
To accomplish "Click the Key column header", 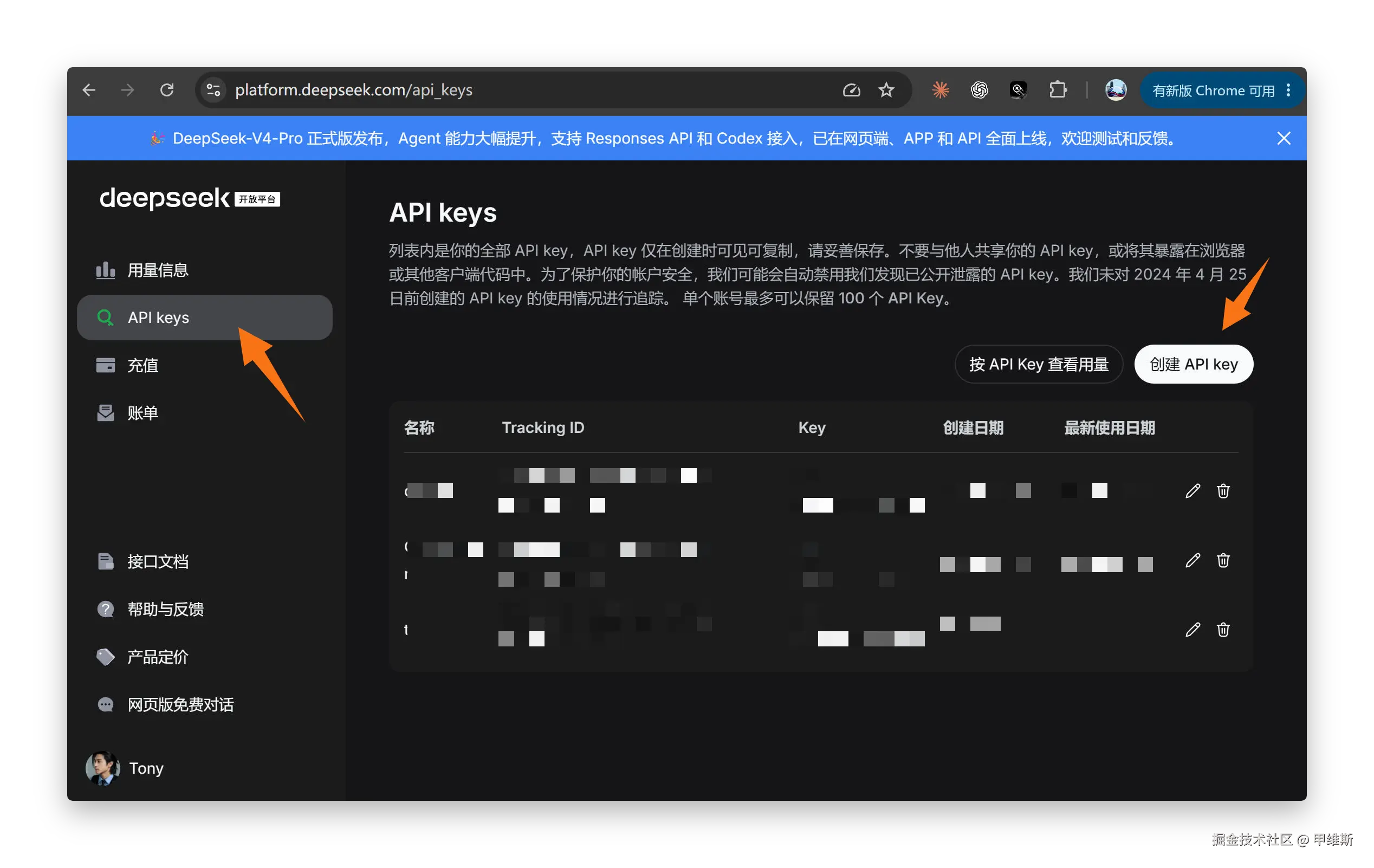I will pos(812,427).
